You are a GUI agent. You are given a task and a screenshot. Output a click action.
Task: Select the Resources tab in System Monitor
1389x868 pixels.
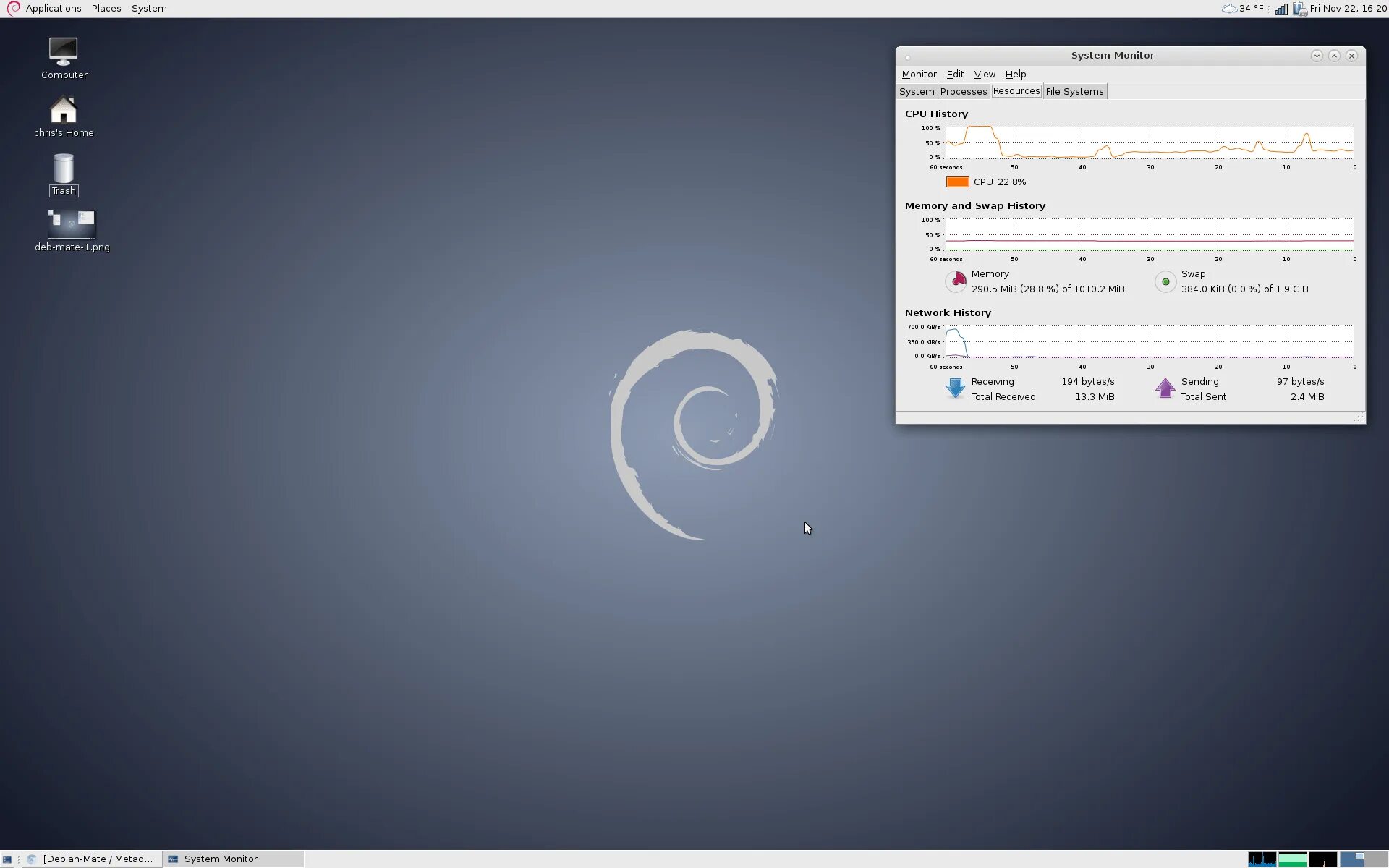[1016, 91]
